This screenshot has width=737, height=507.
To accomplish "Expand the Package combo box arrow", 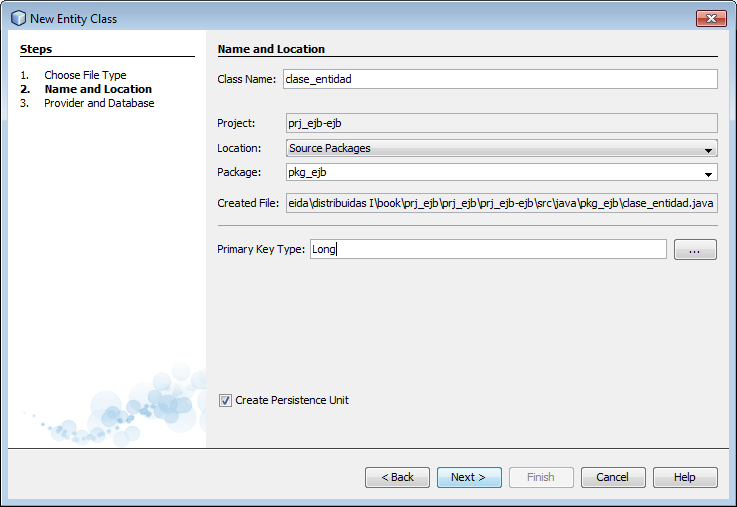I will pyautogui.click(x=708, y=173).
